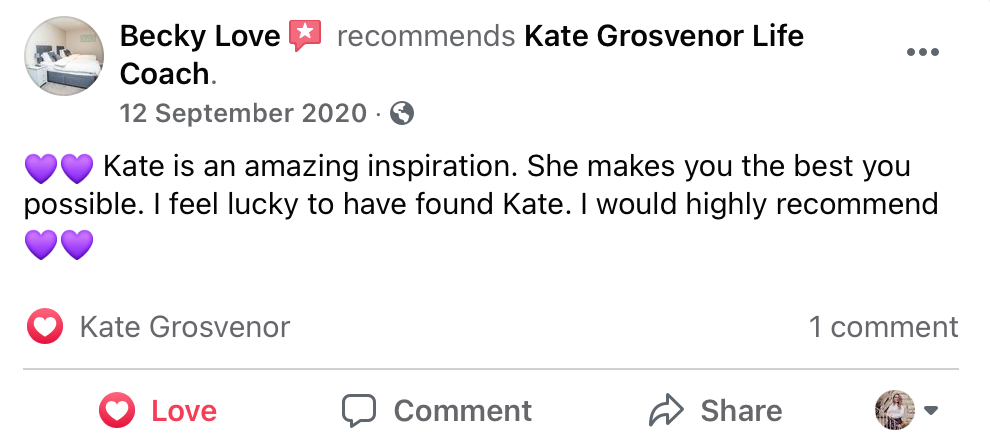Open the small profile avatar identity switcher
This screenshot has width=990, height=446.
[894, 409]
